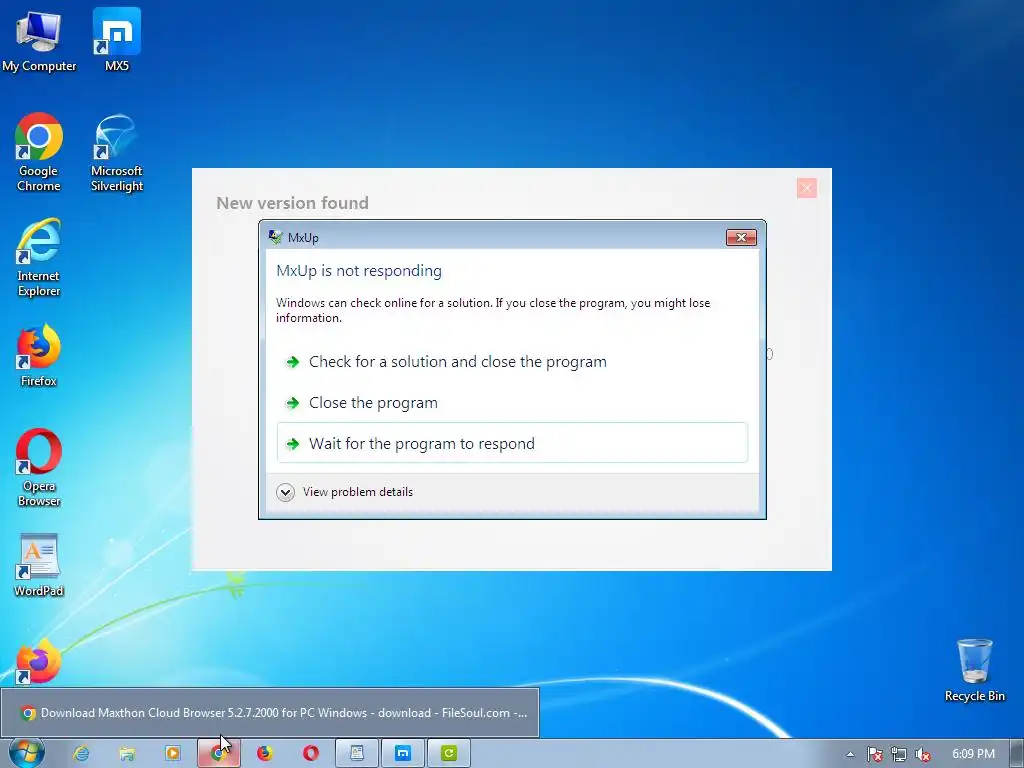Click the MxUp dialog title icon
The image size is (1024, 768).
(276, 237)
